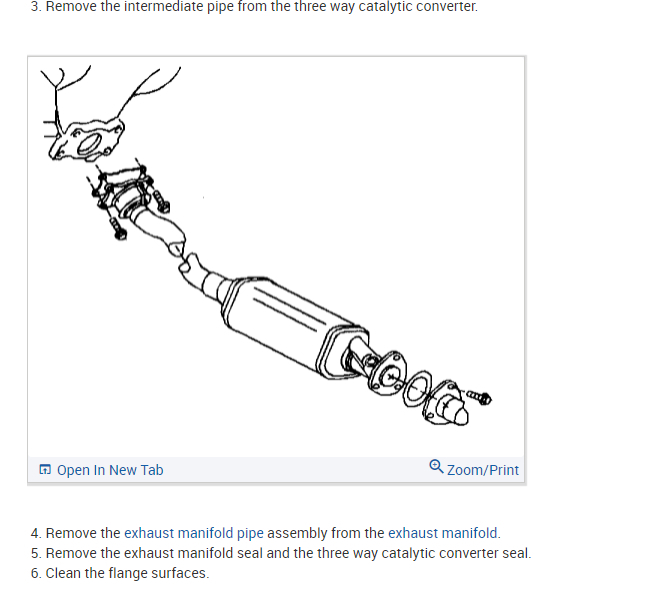Click the Open In New Tab icon
The image size is (654, 602).
tap(45, 470)
